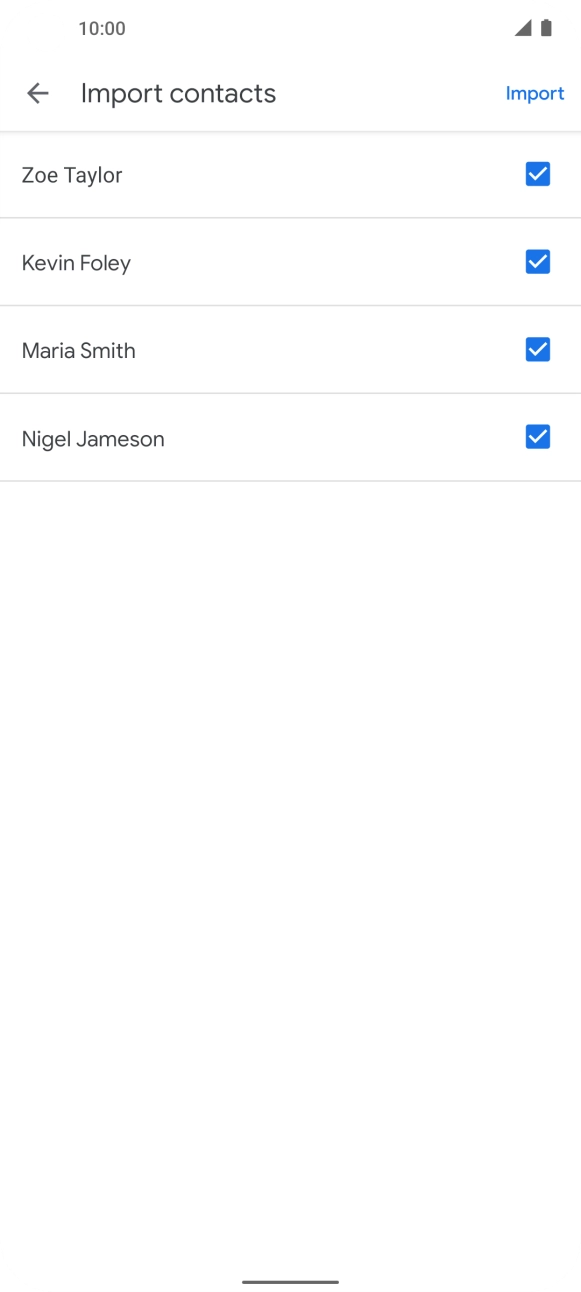Tap the gesture navigation bar at bottom
The height and width of the screenshot is (1292, 581).
click(x=290, y=1280)
